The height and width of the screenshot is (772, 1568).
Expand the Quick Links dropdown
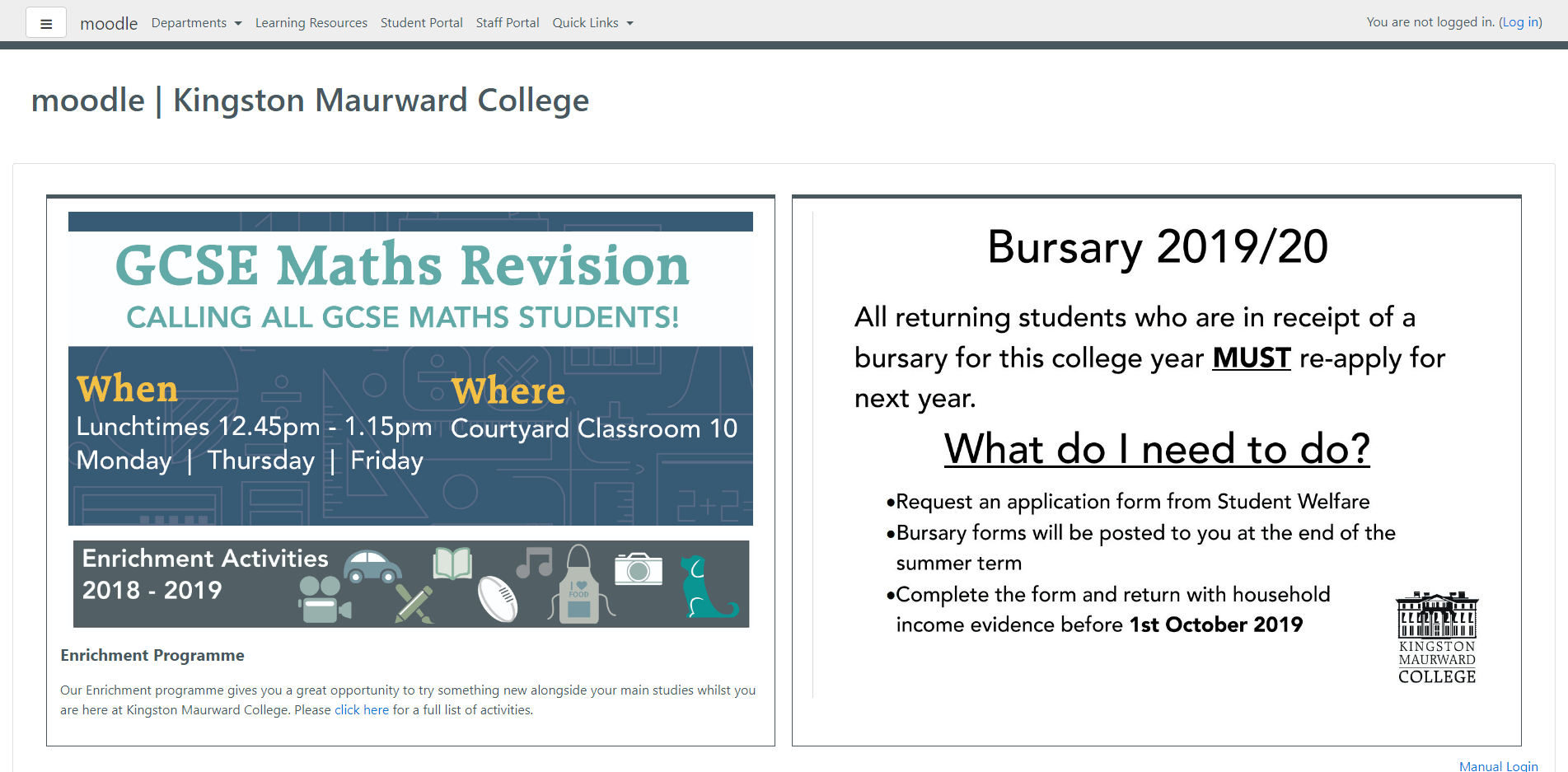point(593,23)
